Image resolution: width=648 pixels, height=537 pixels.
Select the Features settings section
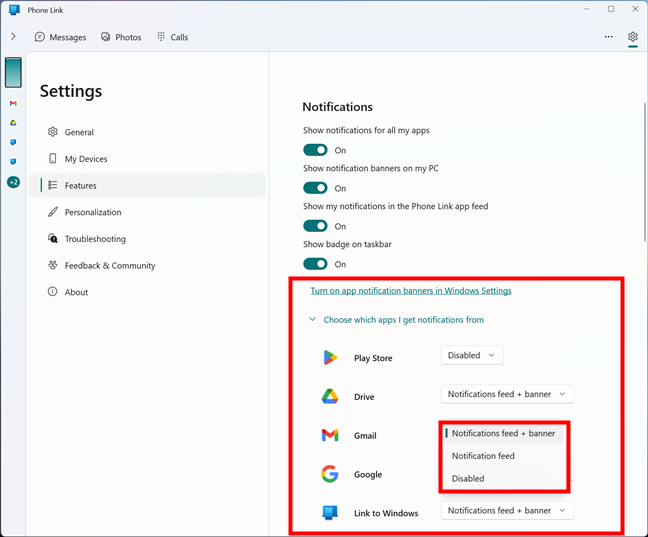(147, 185)
